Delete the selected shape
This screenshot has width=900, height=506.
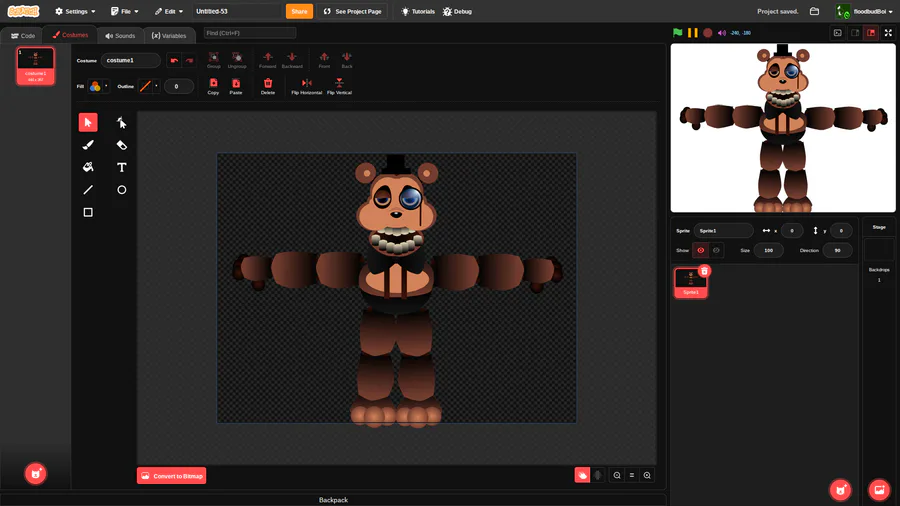[x=267, y=86]
